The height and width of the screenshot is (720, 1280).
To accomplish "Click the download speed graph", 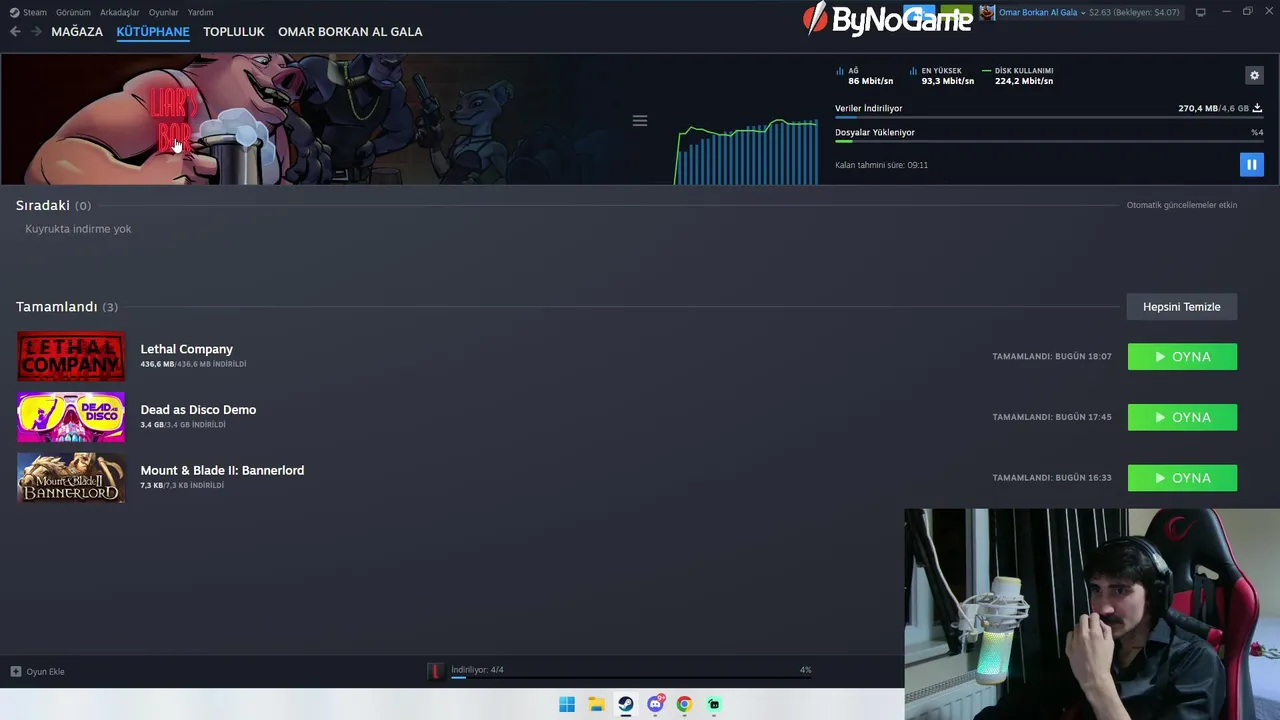I will [x=746, y=152].
